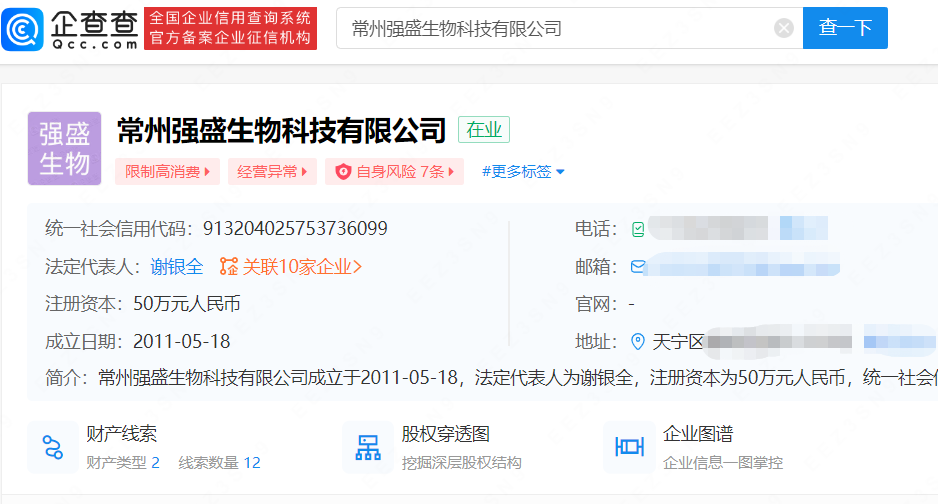
Task: Select the credit code 913204025753736099
Action: [295, 228]
